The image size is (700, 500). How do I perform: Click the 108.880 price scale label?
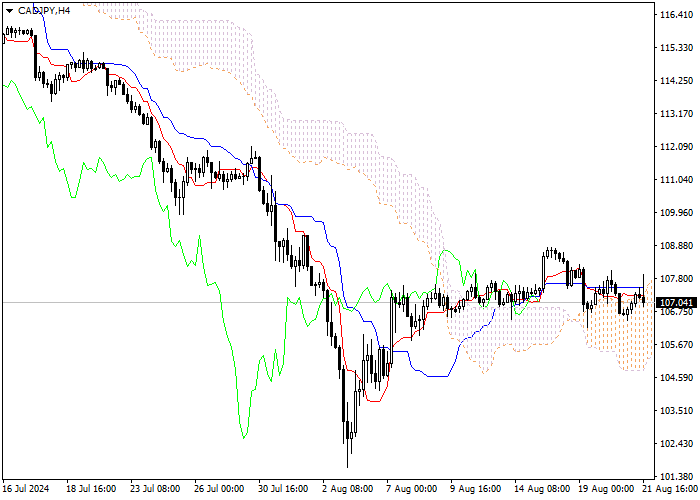tap(677, 246)
